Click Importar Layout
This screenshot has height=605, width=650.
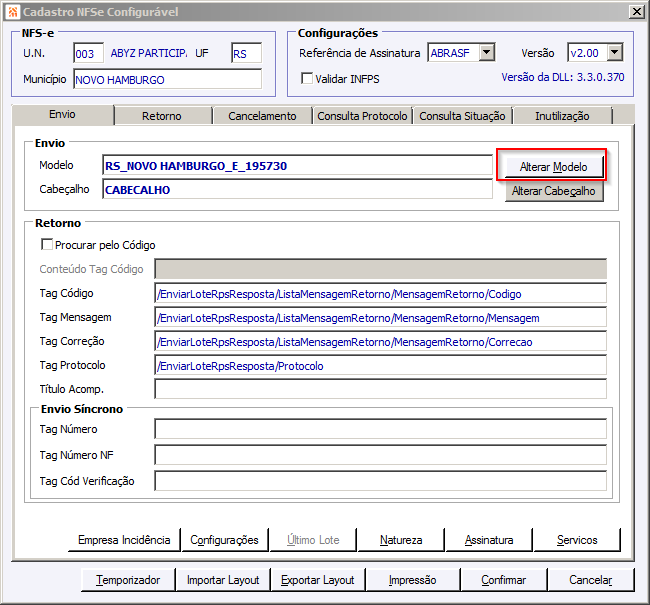223,580
